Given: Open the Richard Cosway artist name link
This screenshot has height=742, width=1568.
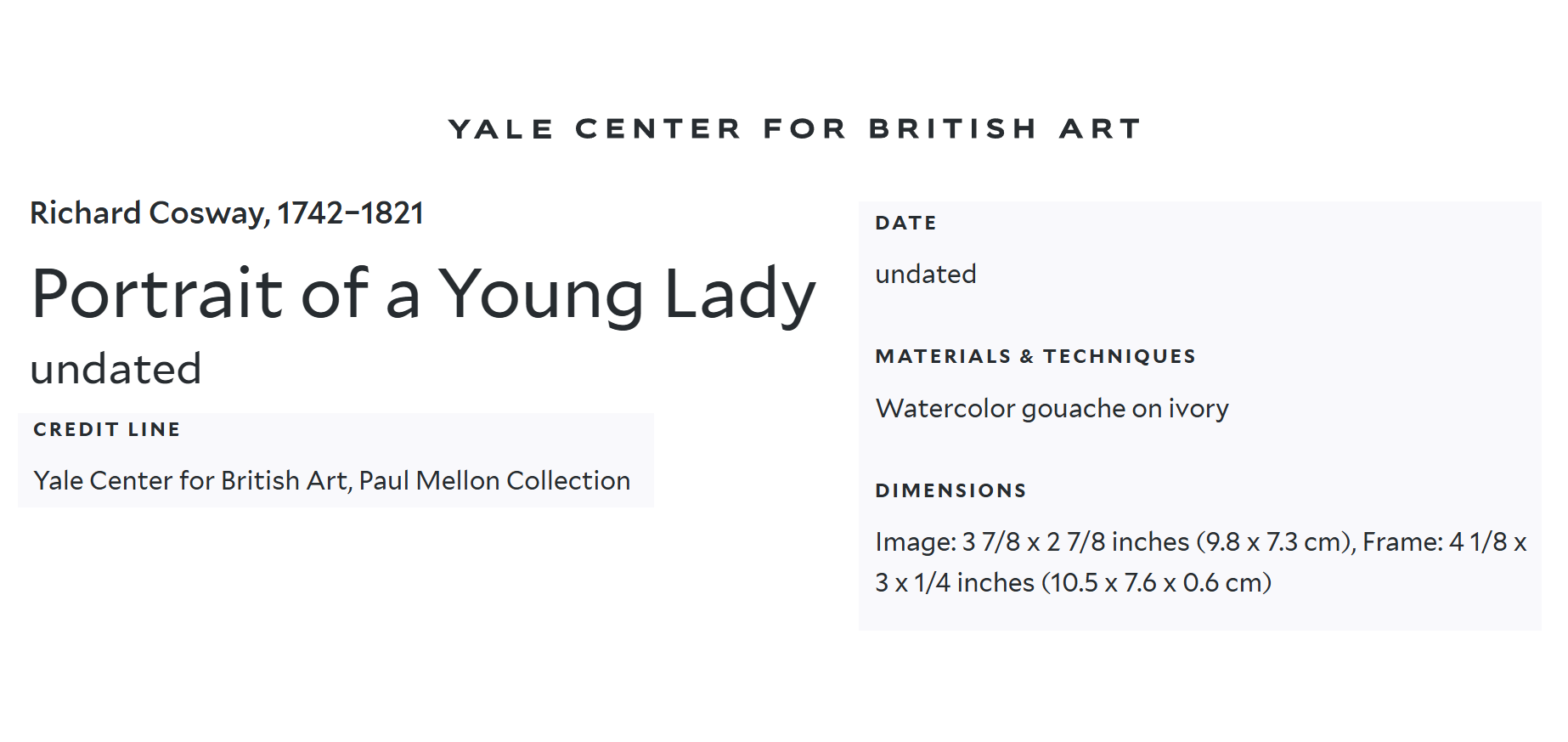Looking at the screenshot, I should click(149, 213).
